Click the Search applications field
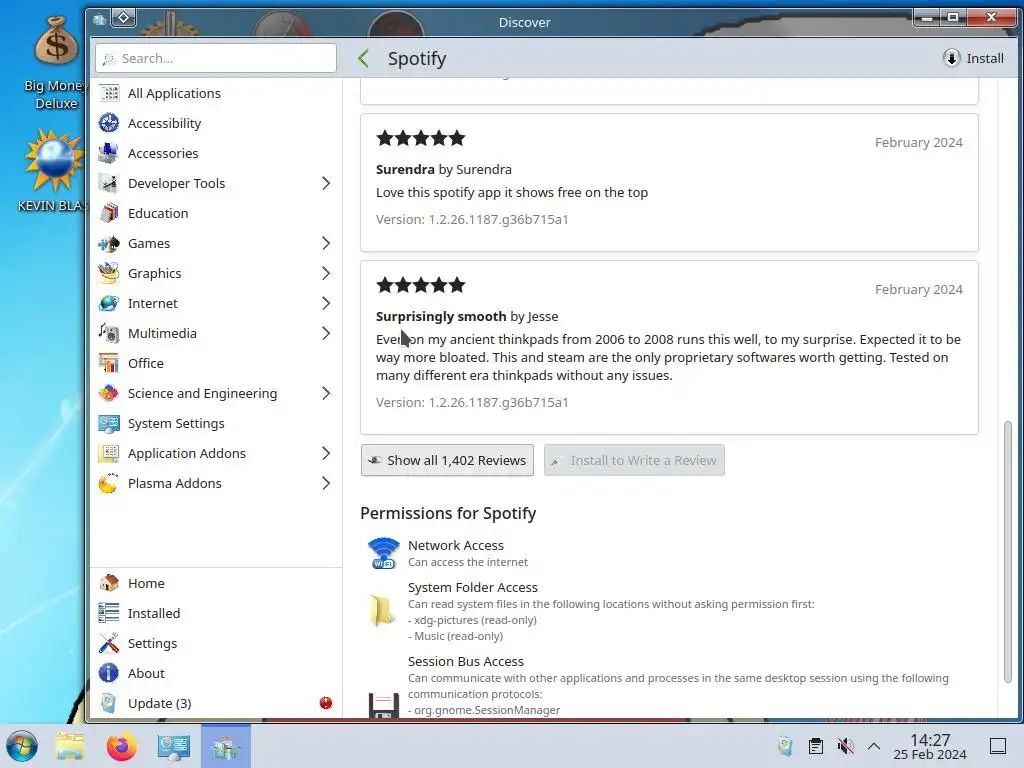Screen dimensions: 1024x768 pyautogui.click(x=216, y=58)
